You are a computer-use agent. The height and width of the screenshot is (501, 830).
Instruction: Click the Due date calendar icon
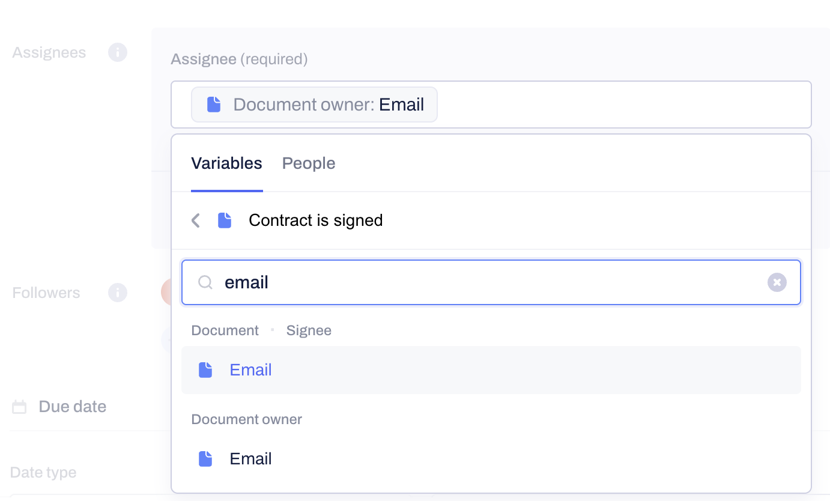pos(20,407)
